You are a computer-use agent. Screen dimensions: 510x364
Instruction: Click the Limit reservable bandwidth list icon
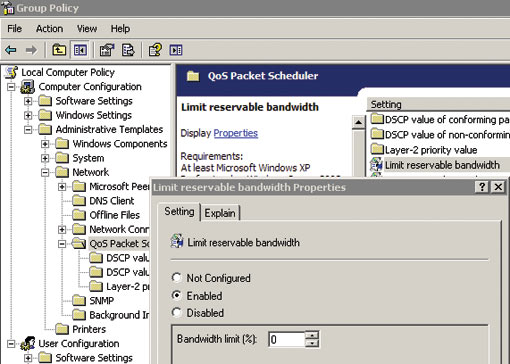click(x=376, y=165)
